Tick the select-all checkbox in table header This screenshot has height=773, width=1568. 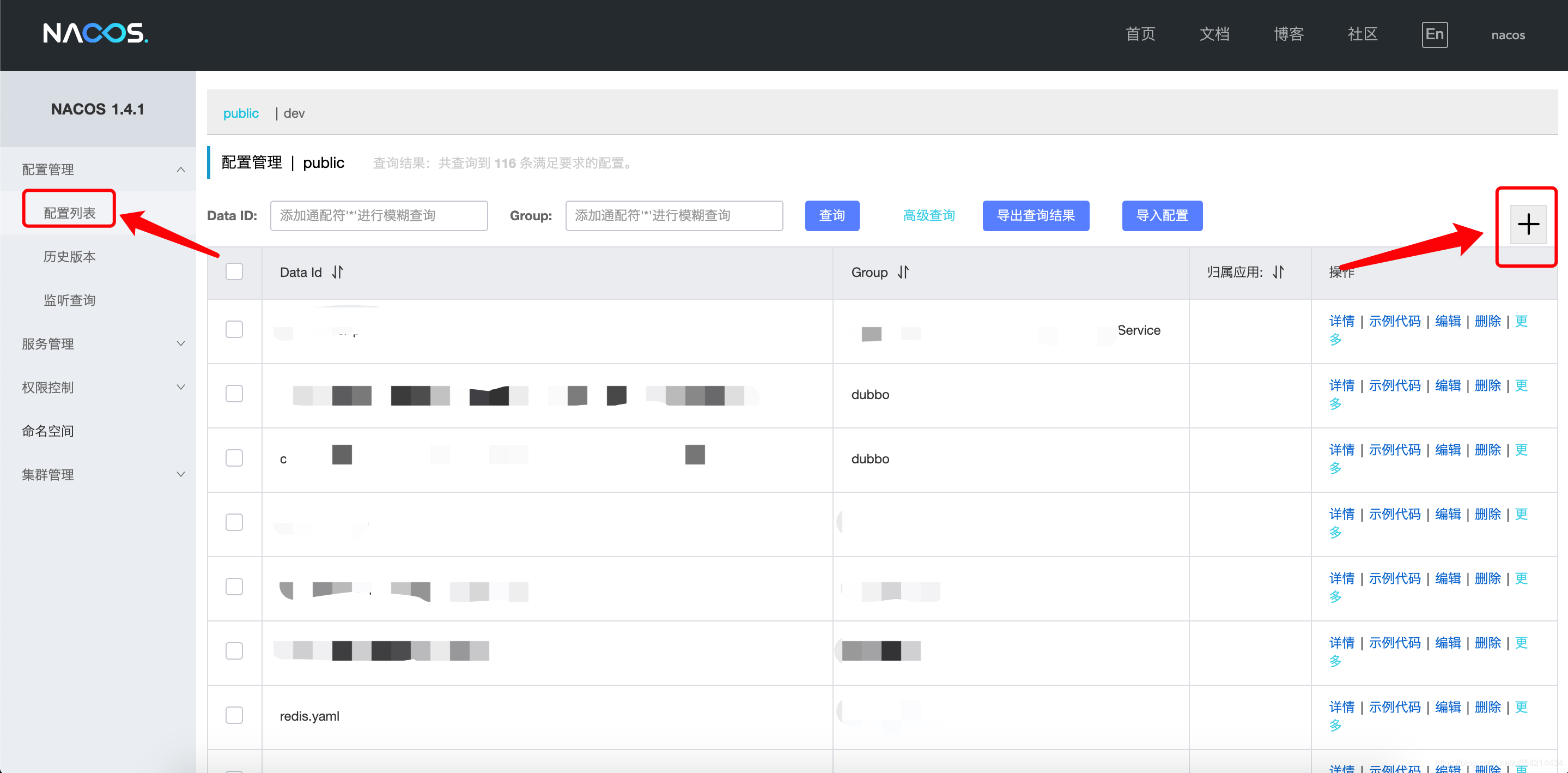pyautogui.click(x=234, y=271)
